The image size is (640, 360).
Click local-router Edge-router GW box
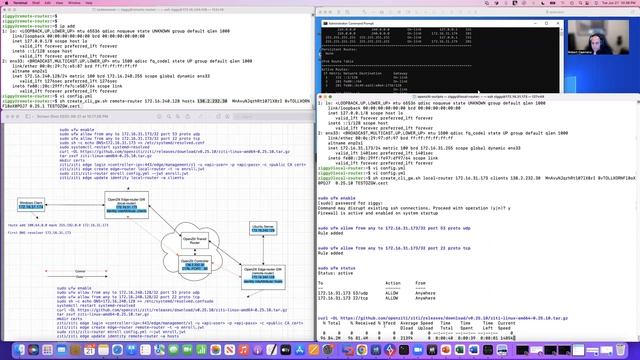[127, 205]
